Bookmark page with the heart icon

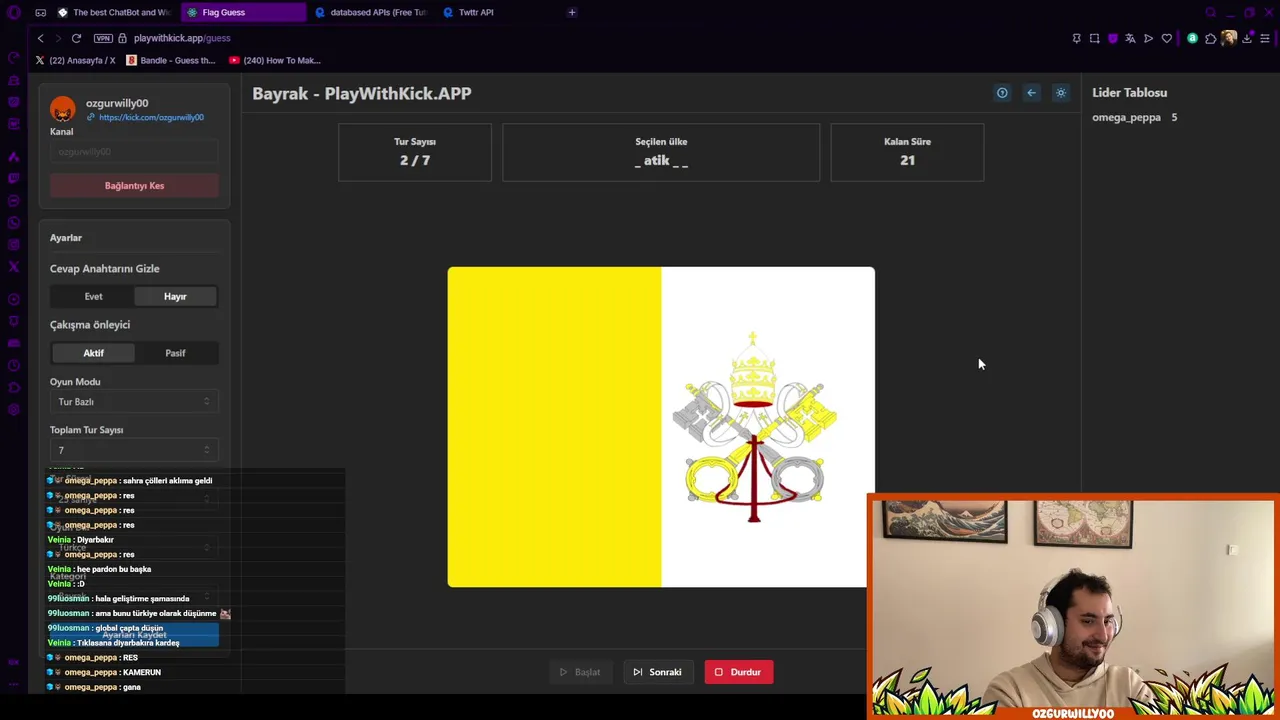click(x=1166, y=38)
